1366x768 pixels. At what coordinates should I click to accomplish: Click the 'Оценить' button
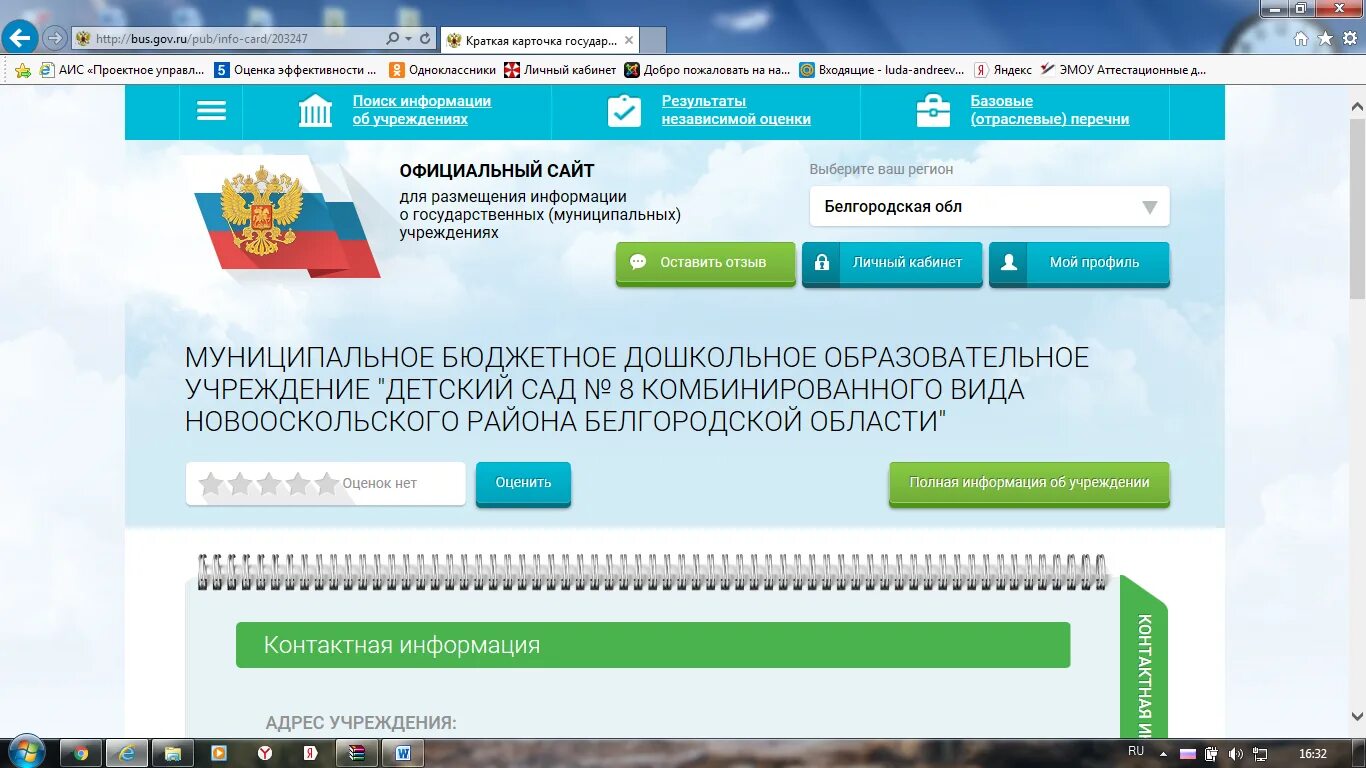click(523, 483)
